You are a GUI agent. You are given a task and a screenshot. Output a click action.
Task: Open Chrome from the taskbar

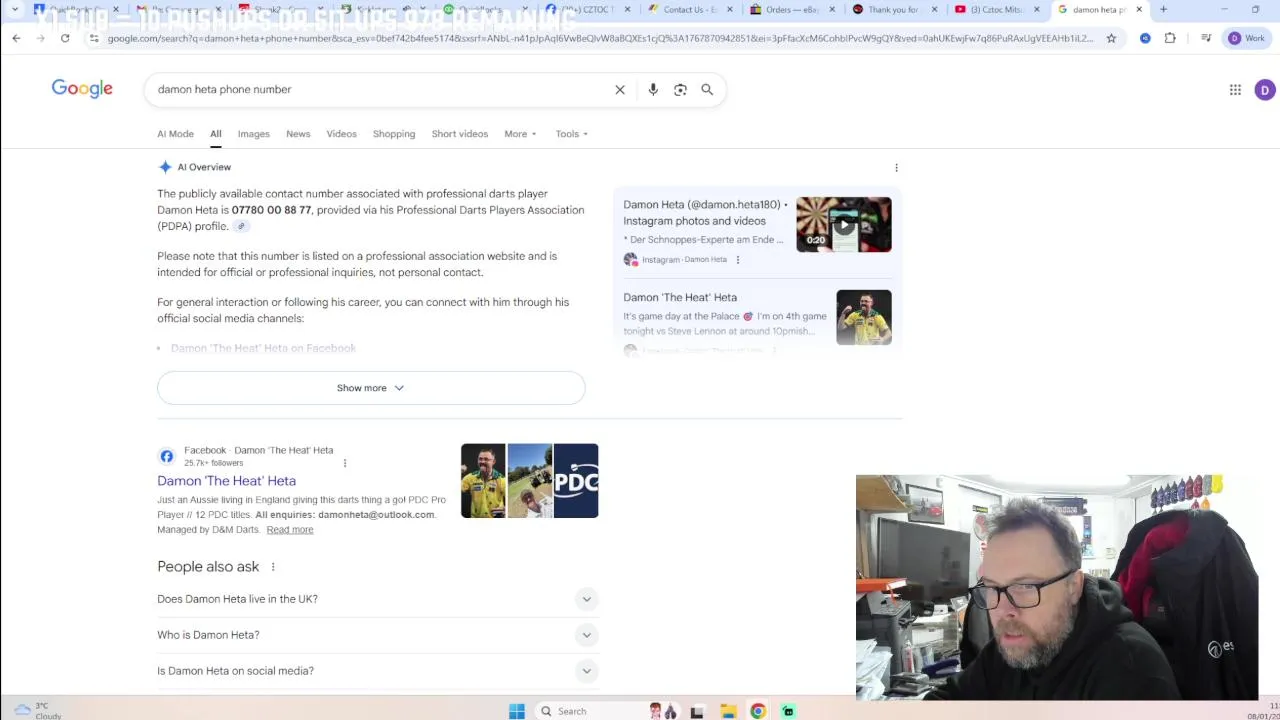[x=758, y=711]
